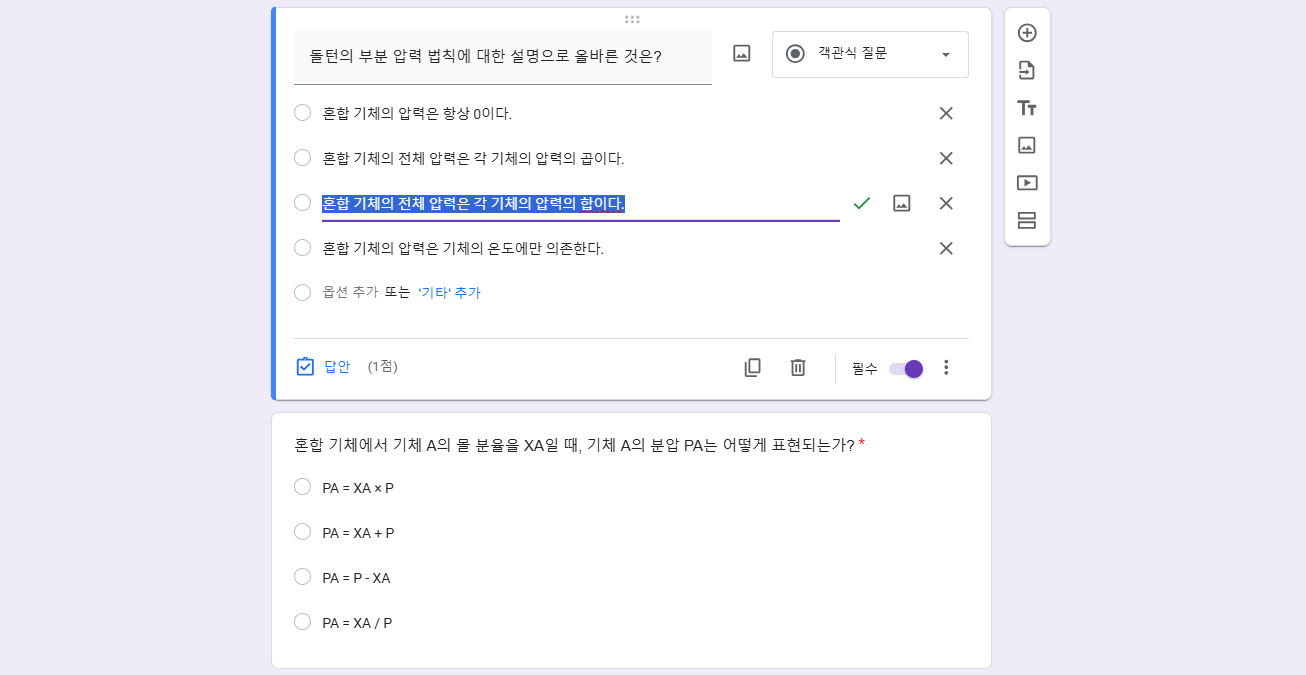Click option text ending '압력의 곱이다.'
The height and width of the screenshot is (675, 1306).
coord(473,159)
